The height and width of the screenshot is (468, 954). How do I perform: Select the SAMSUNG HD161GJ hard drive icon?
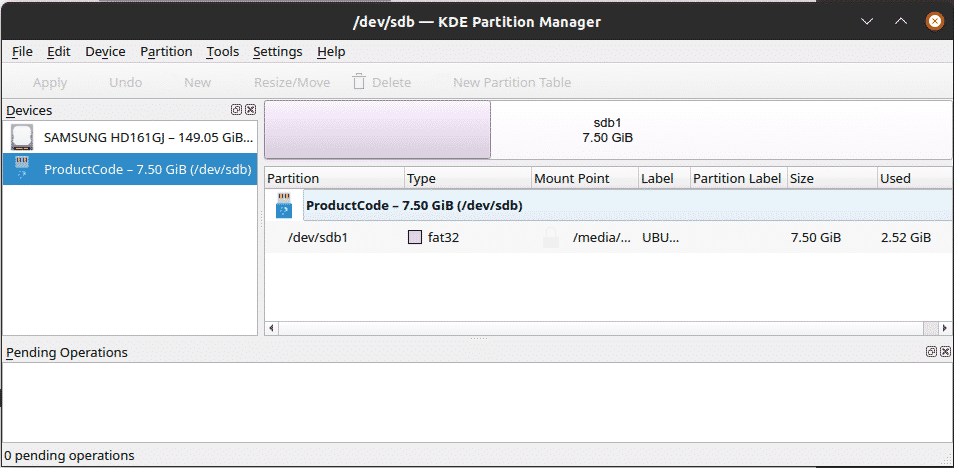[22, 138]
